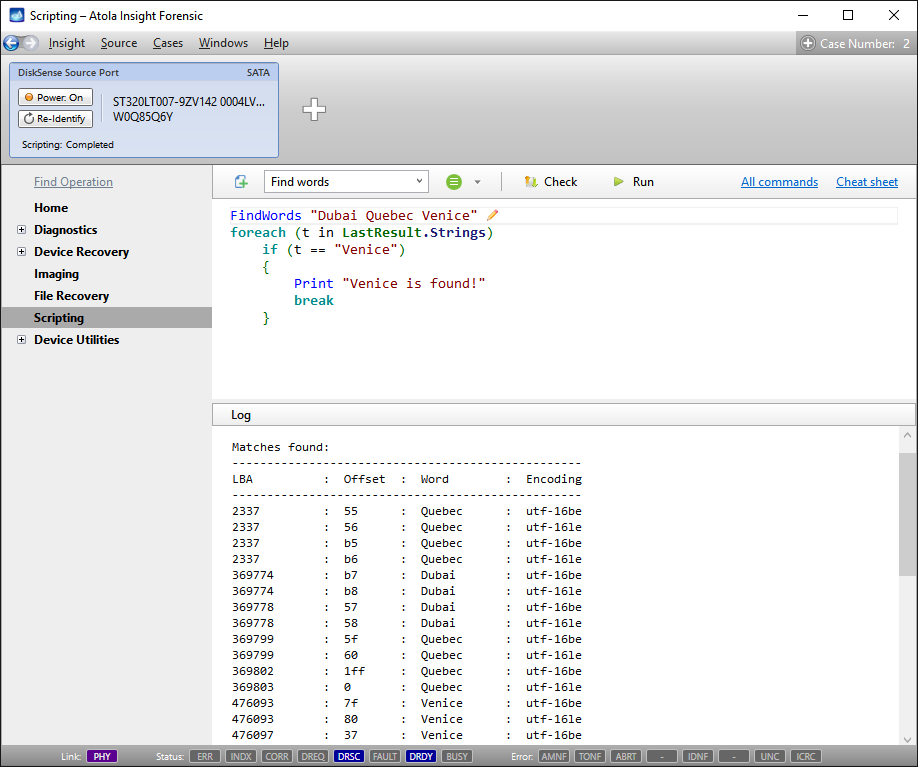Image resolution: width=918 pixels, height=767 pixels.
Task: Click the back navigation arrow
Action: tap(11, 43)
